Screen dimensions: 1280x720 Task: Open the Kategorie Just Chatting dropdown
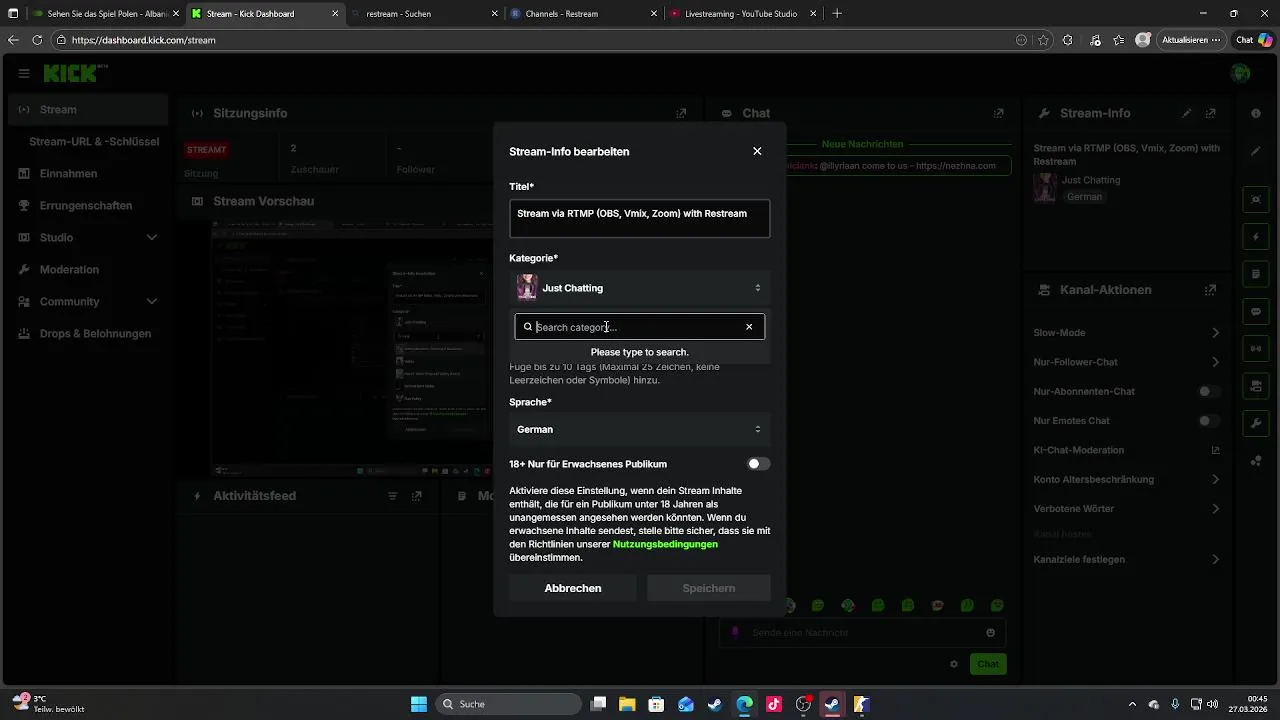(x=640, y=288)
